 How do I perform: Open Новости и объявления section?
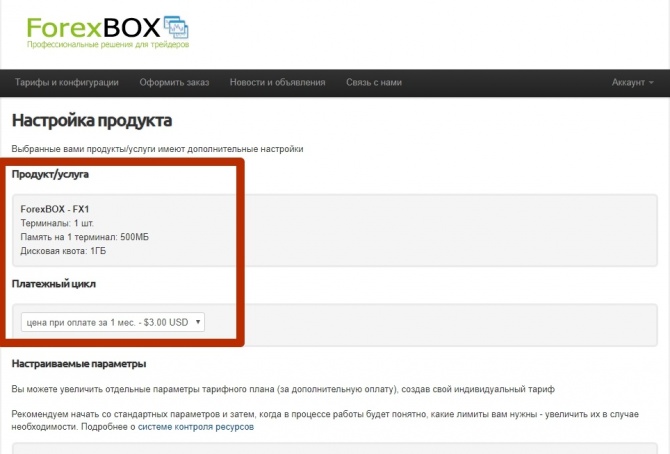pyautogui.click(x=277, y=83)
